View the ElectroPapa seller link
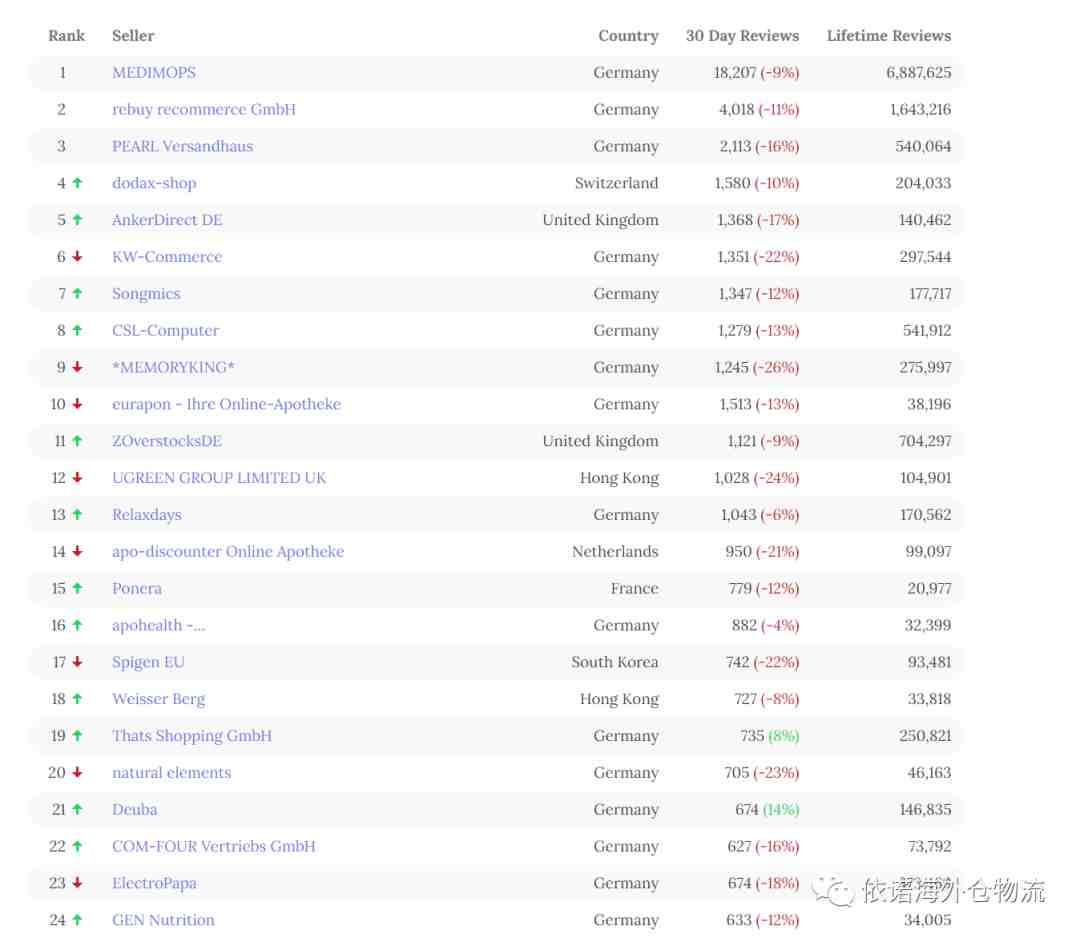Screen dimensions: 1080x938 pyautogui.click(x=154, y=883)
